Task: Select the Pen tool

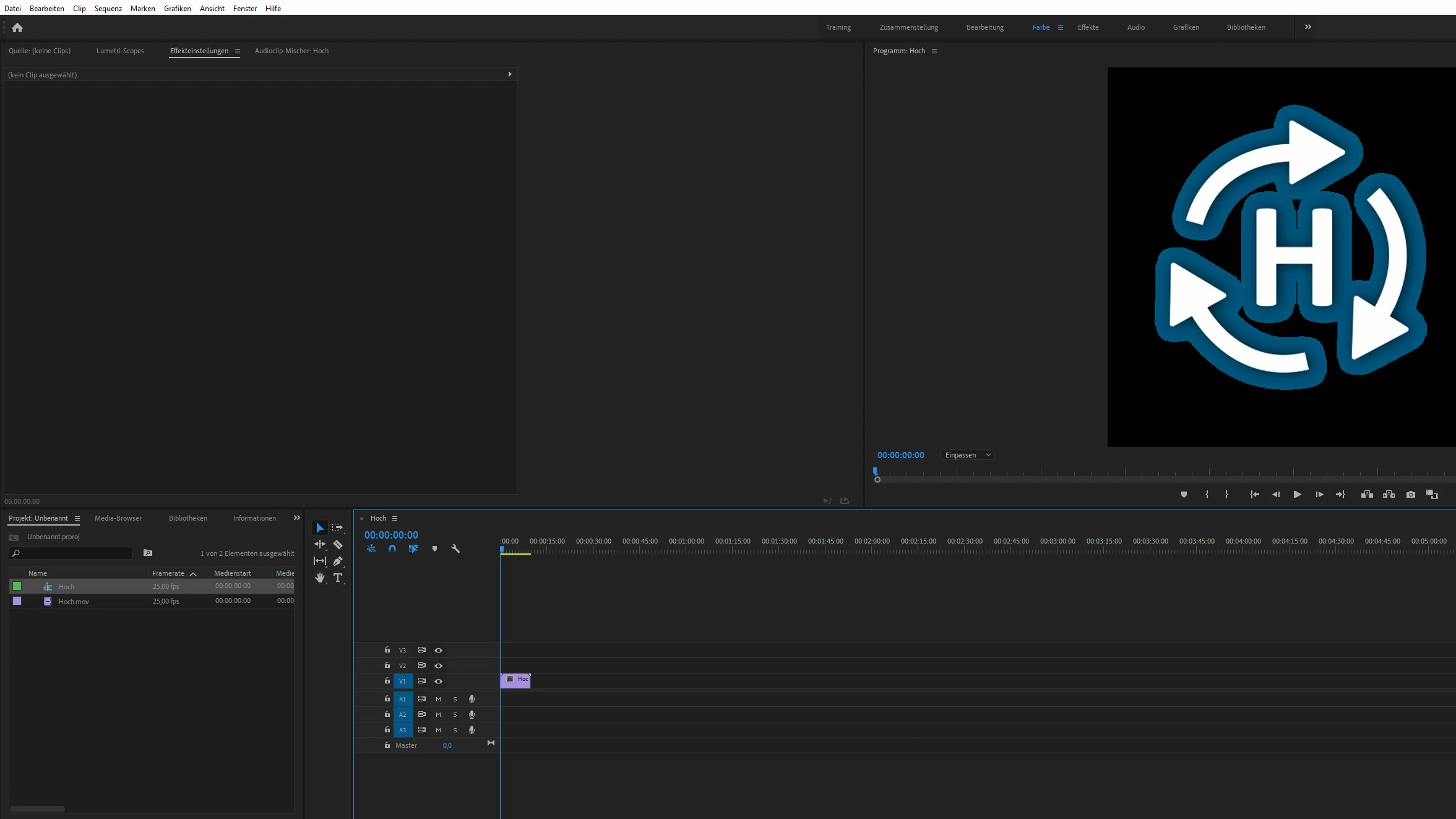Action: coord(338,561)
